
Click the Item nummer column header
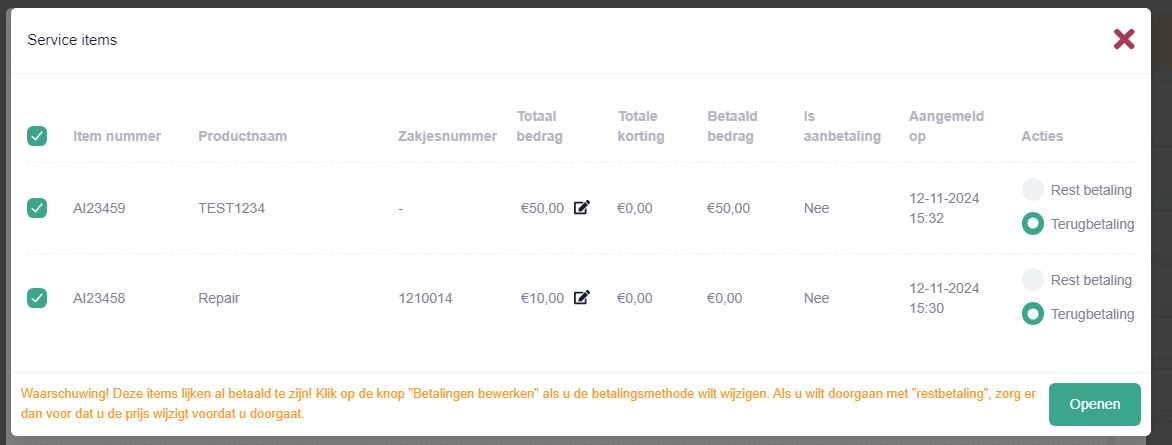(117, 137)
